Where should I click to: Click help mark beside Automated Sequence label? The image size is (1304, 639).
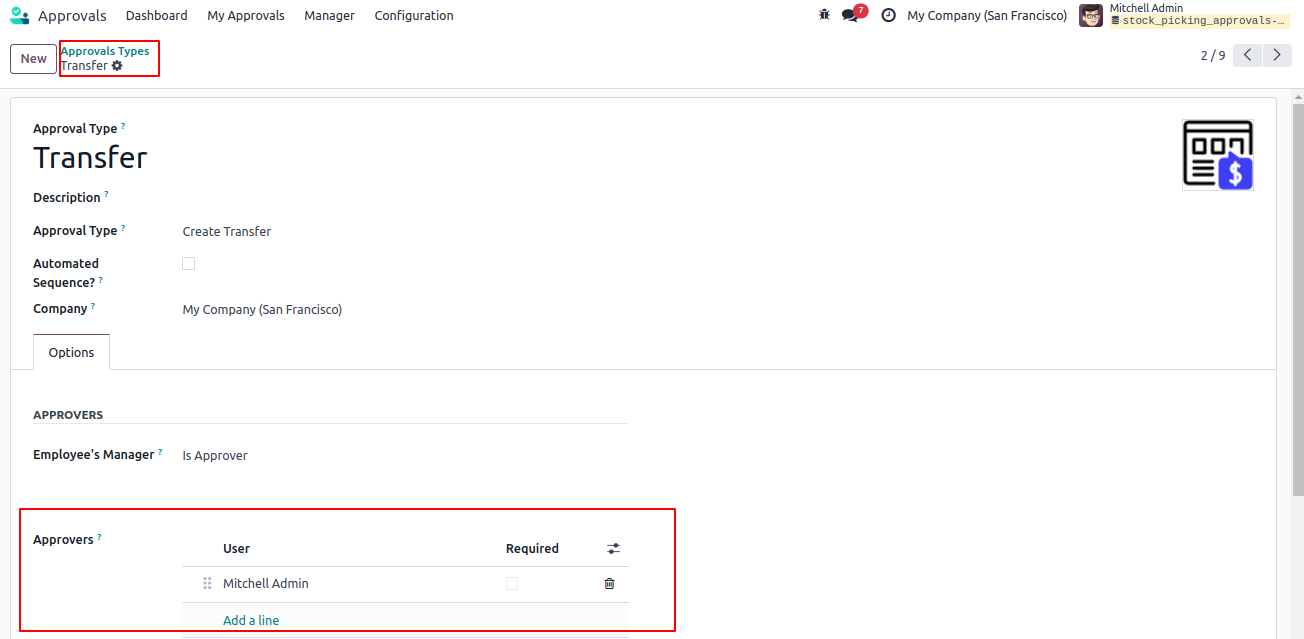(101, 280)
